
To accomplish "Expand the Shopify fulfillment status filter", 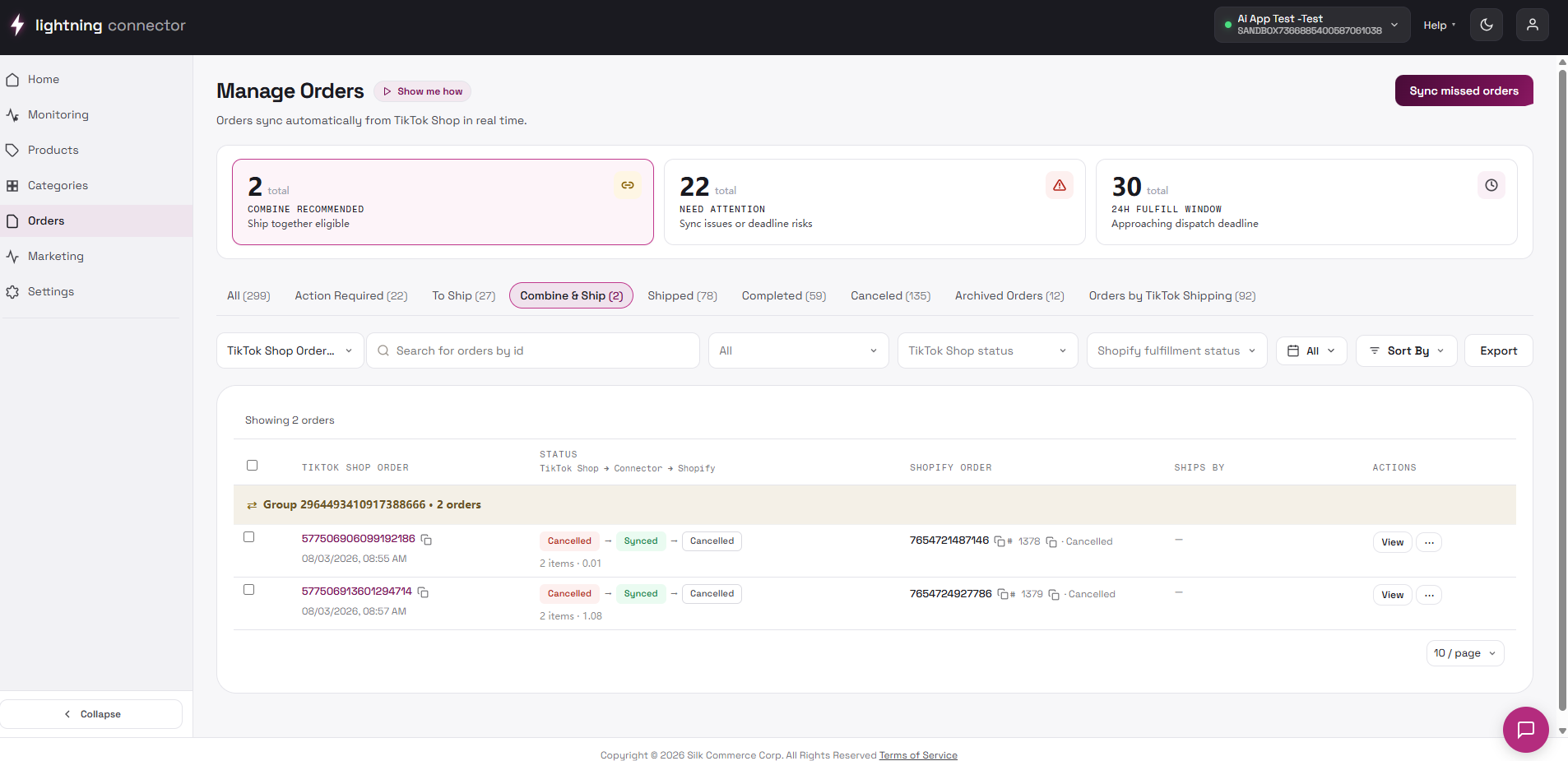I will (x=1176, y=350).
